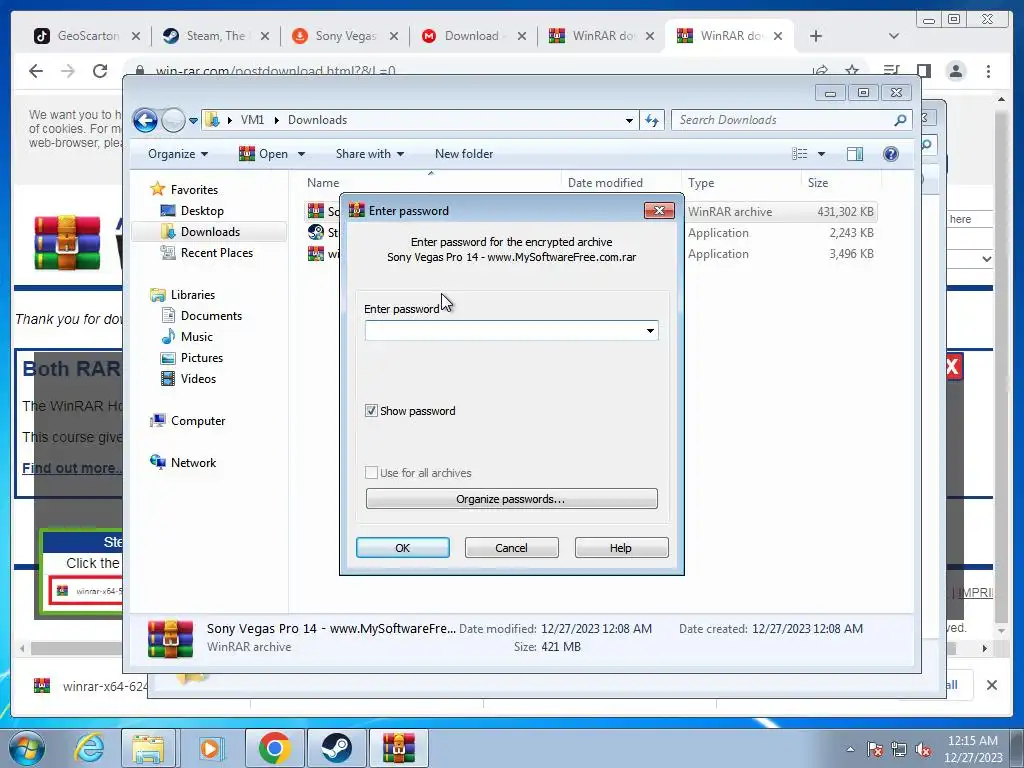Click the WinRAR taskbar icon
Image resolution: width=1024 pixels, height=768 pixels.
tap(398, 749)
